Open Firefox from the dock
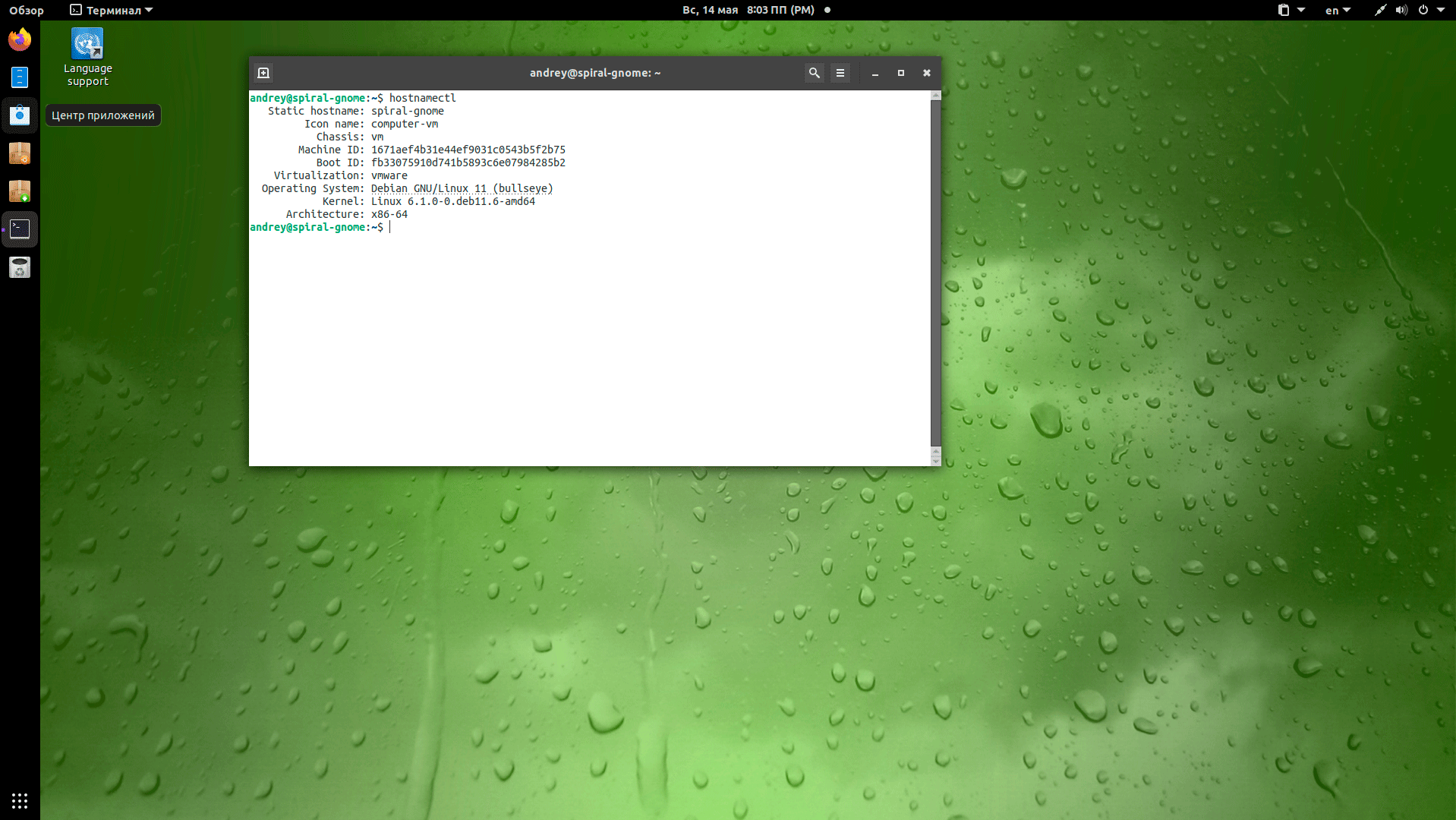The height and width of the screenshot is (820, 1456). (x=20, y=39)
